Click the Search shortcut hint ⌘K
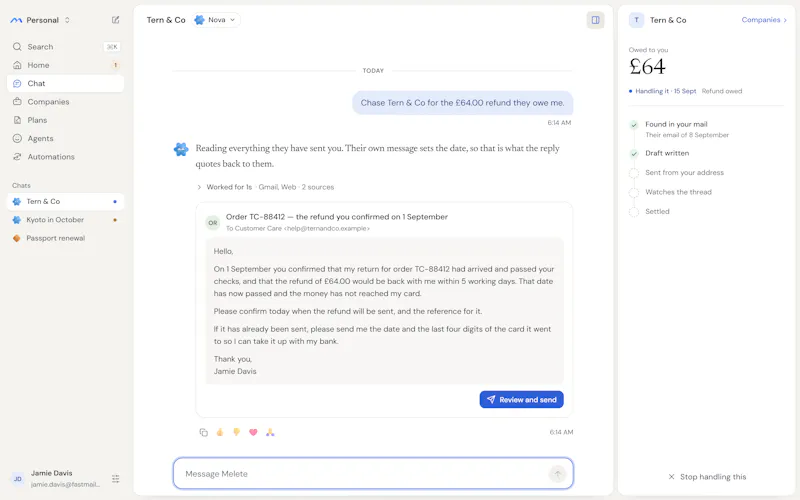800x500 pixels. click(x=112, y=46)
